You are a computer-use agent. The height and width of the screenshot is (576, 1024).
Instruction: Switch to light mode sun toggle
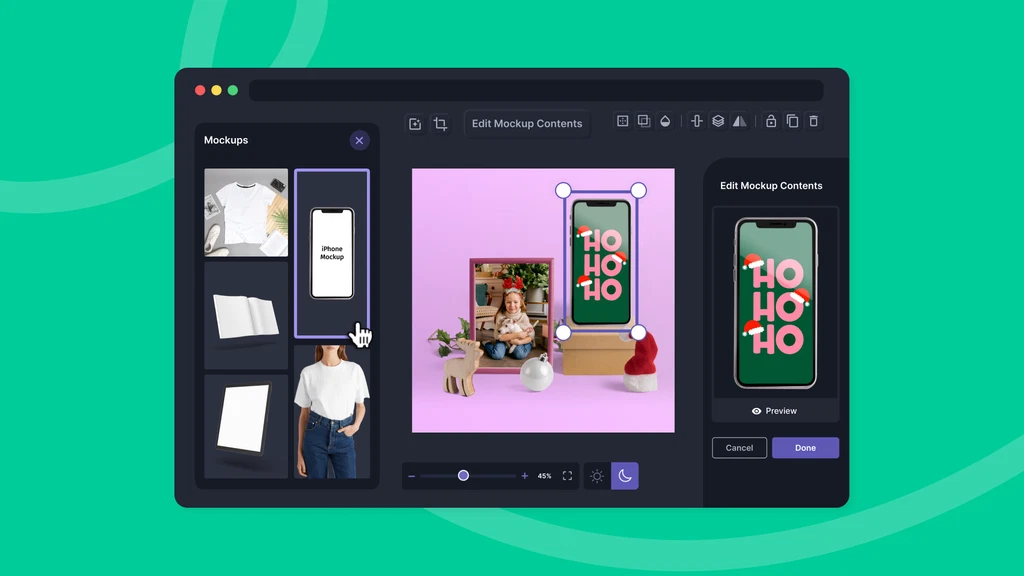pyautogui.click(x=597, y=476)
